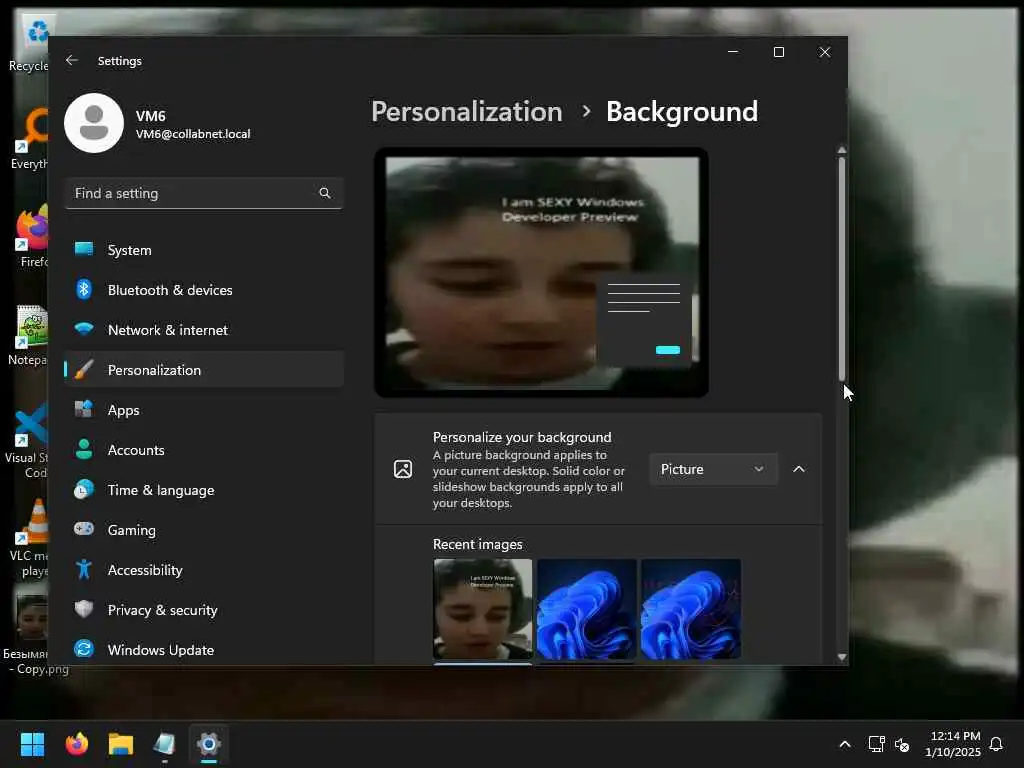
Task: Open the Picture background type dropdown
Action: (713, 469)
